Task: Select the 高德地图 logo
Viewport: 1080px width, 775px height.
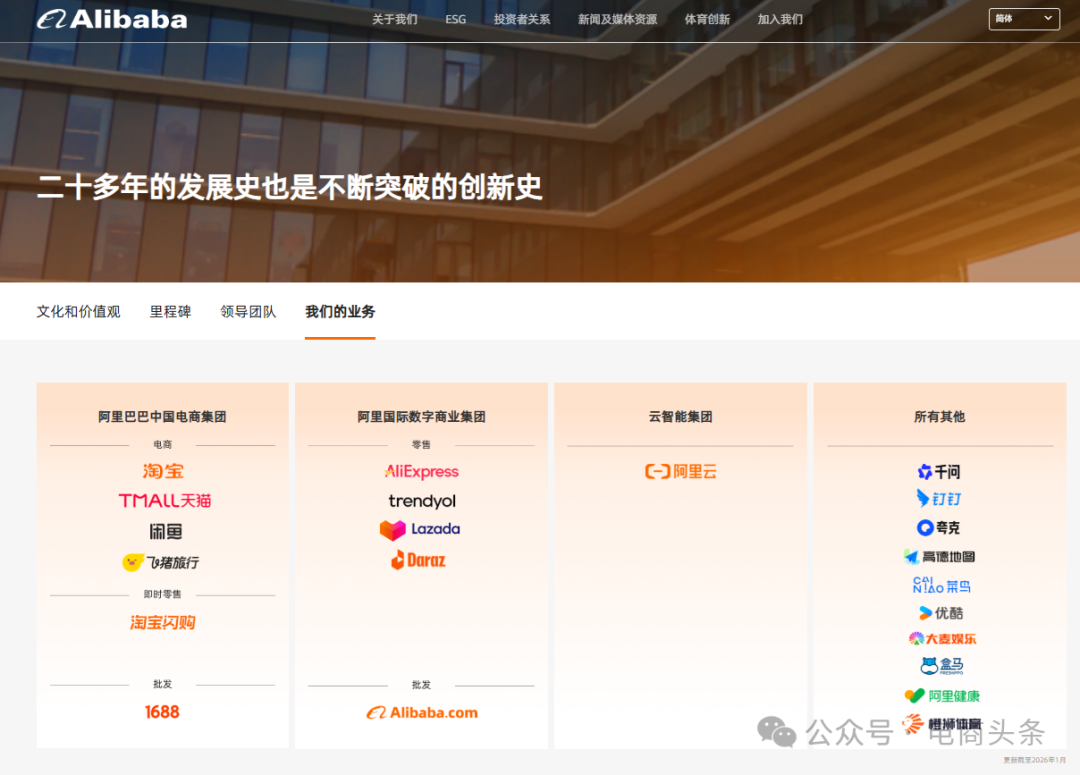Action: tap(939, 557)
